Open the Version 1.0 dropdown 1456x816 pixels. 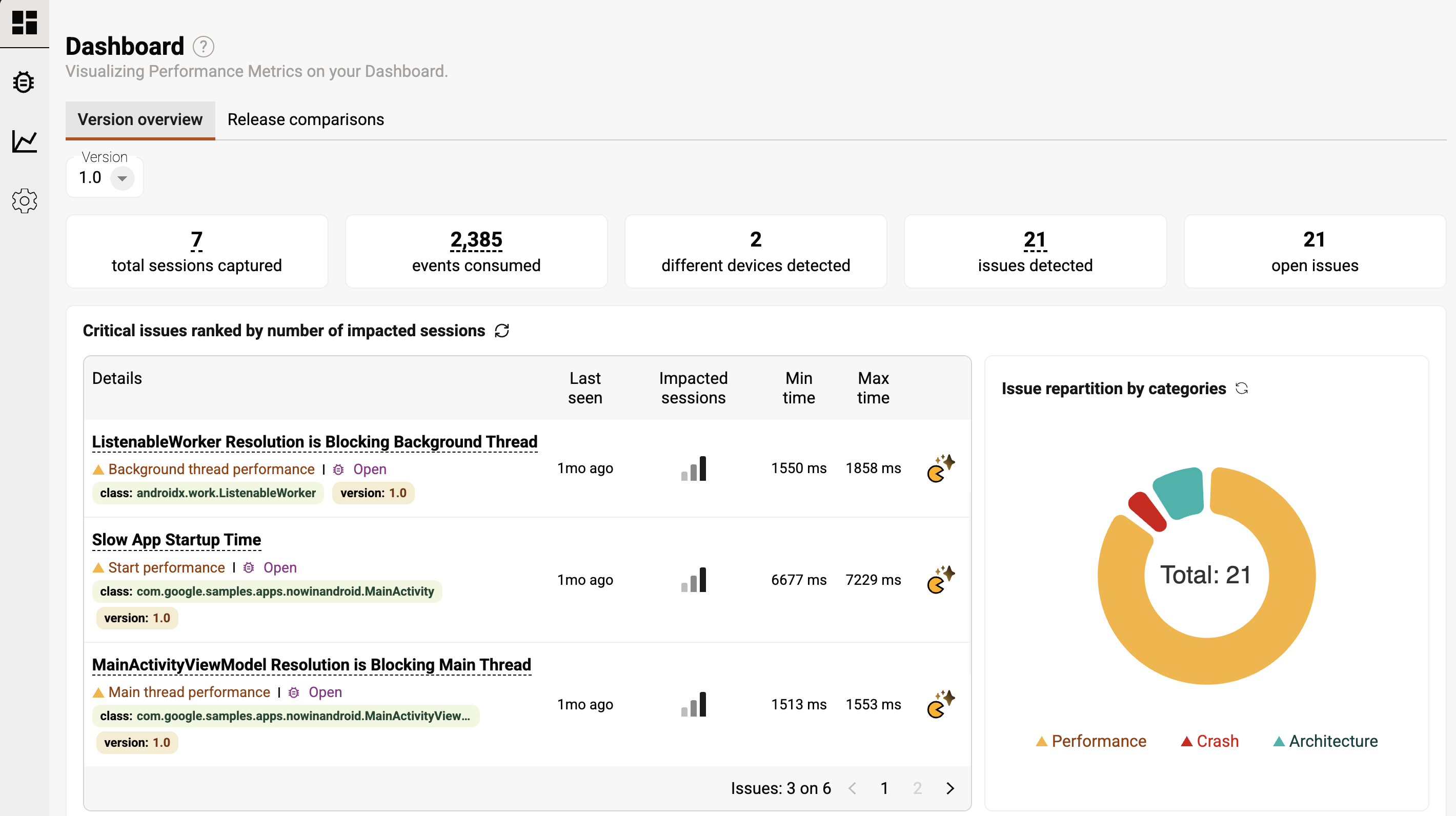click(x=122, y=178)
